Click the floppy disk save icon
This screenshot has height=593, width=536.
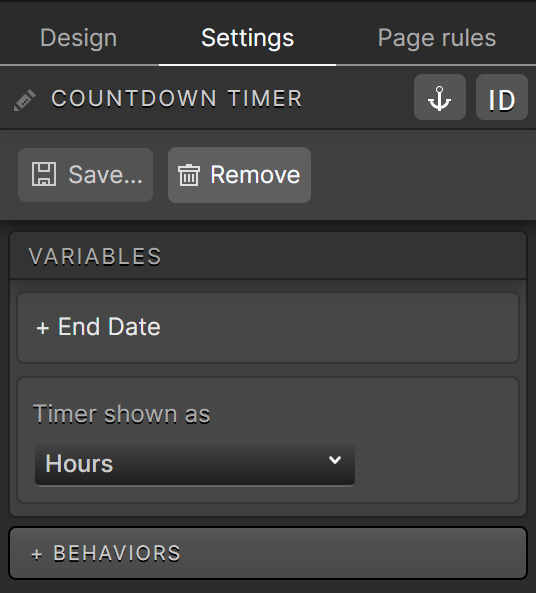44,174
